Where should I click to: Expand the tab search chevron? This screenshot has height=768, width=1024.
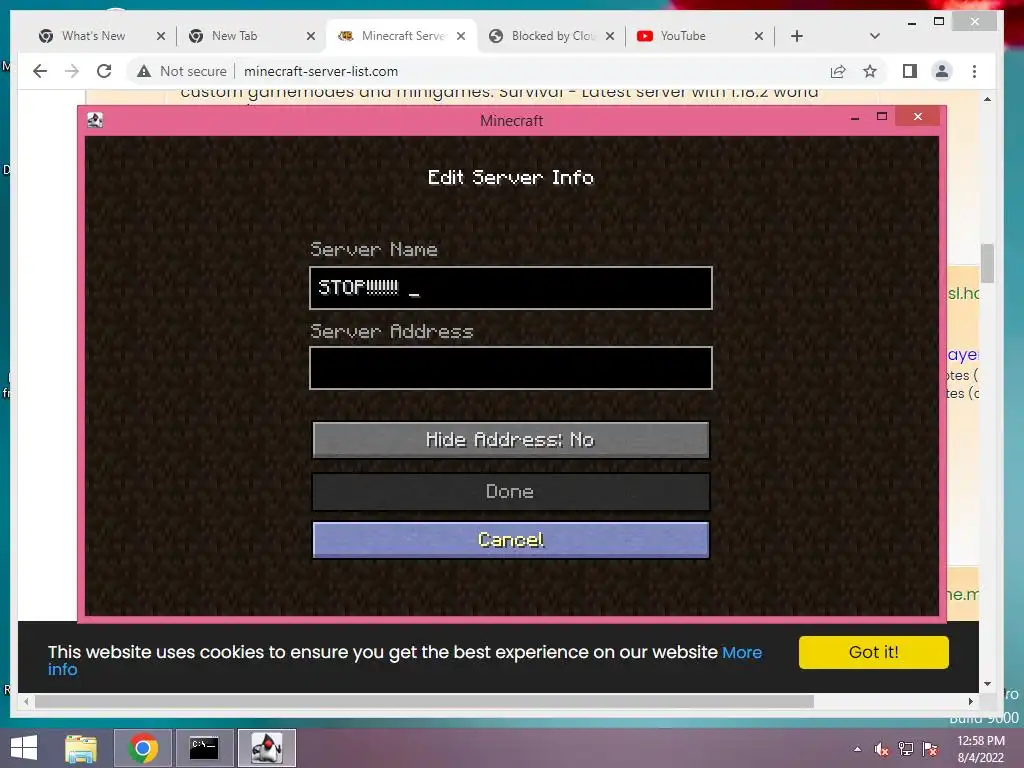pos(875,36)
